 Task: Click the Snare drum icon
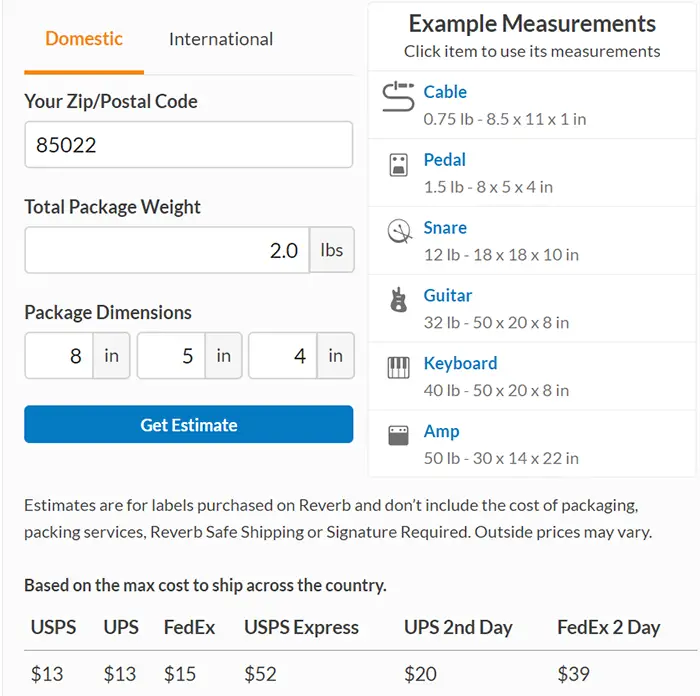(x=399, y=231)
